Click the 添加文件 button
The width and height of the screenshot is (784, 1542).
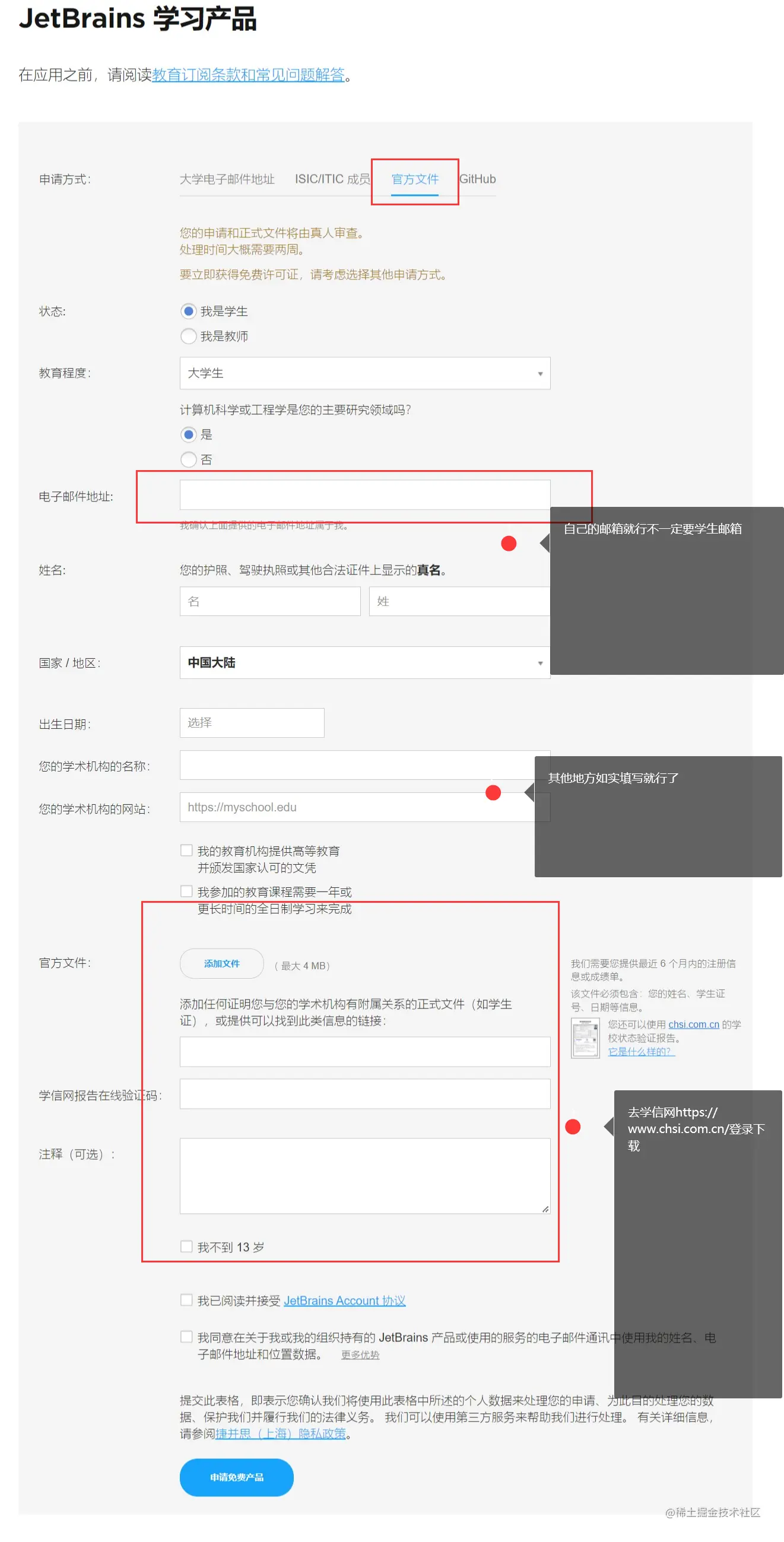tap(221, 963)
